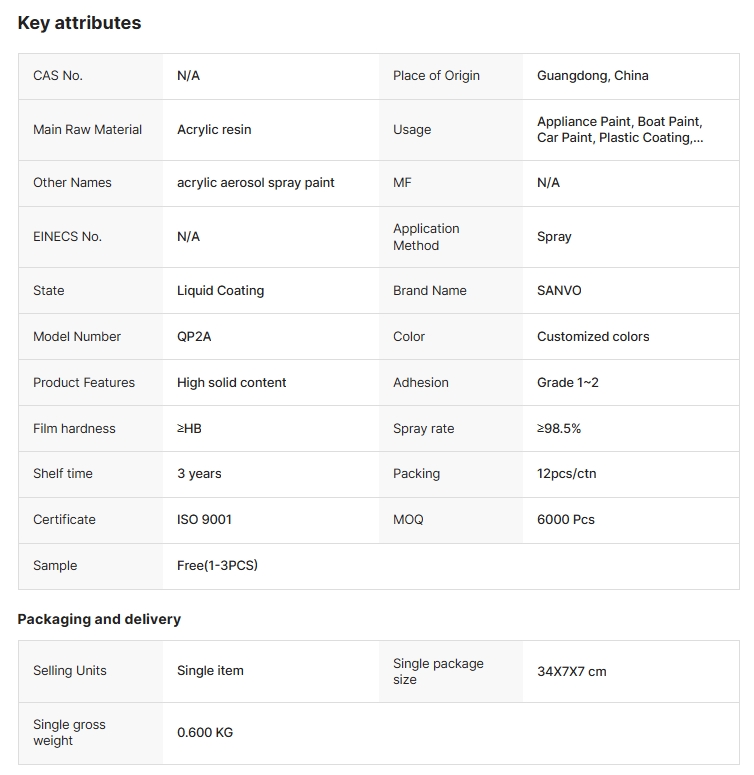This screenshot has height=775, width=754.
Task: Select the Acrylic resin raw material value
Action: (x=214, y=130)
